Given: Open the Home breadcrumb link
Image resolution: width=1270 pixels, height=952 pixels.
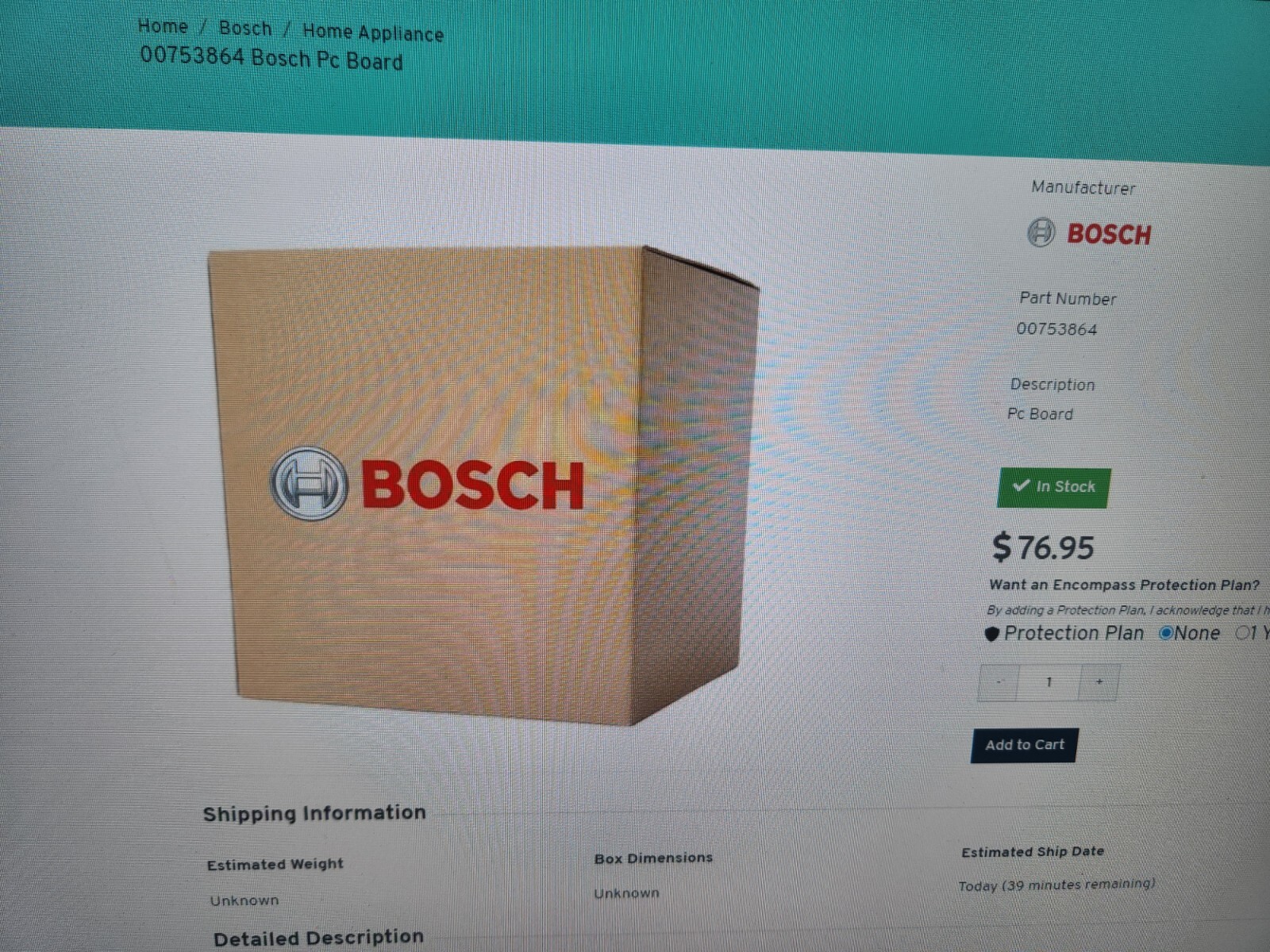Looking at the screenshot, I should [x=163, y=26].
